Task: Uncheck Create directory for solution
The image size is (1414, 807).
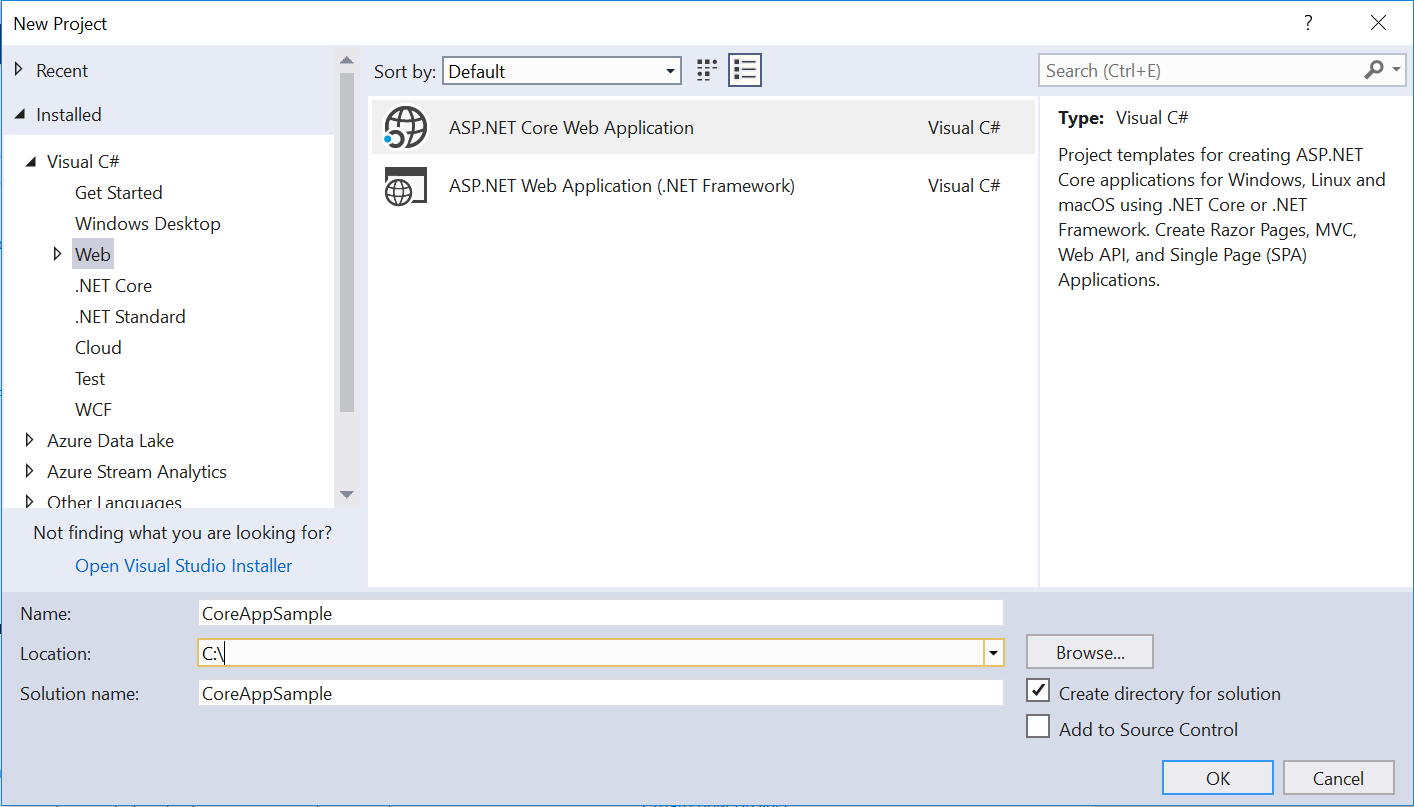Action: (x=1038, y=691)
